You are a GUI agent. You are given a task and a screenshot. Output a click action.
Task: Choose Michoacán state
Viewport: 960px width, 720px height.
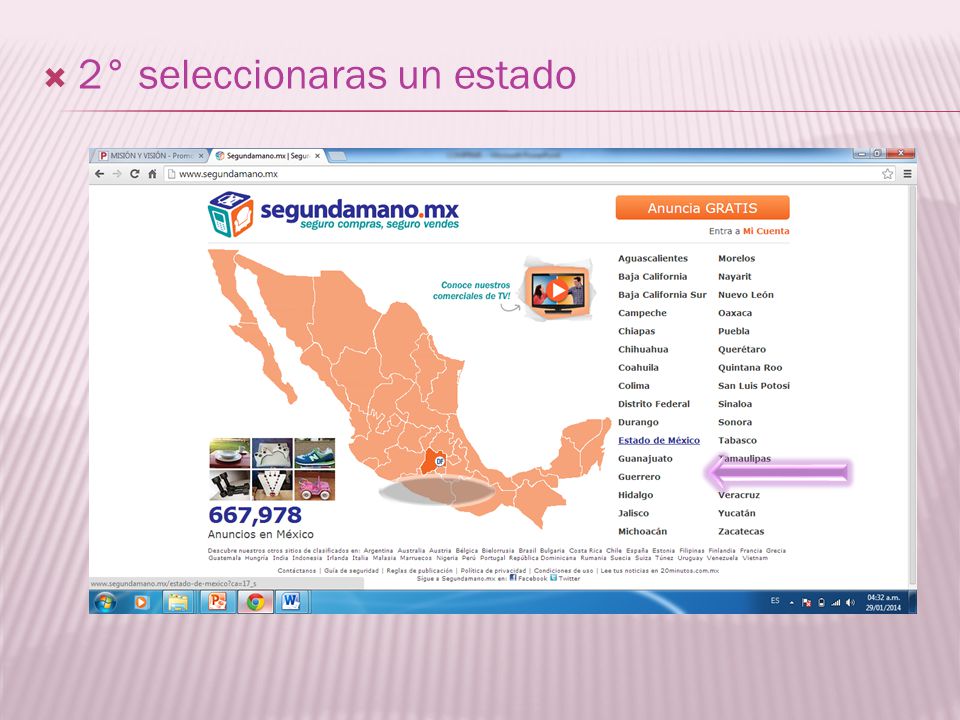(x=642, y=531)
